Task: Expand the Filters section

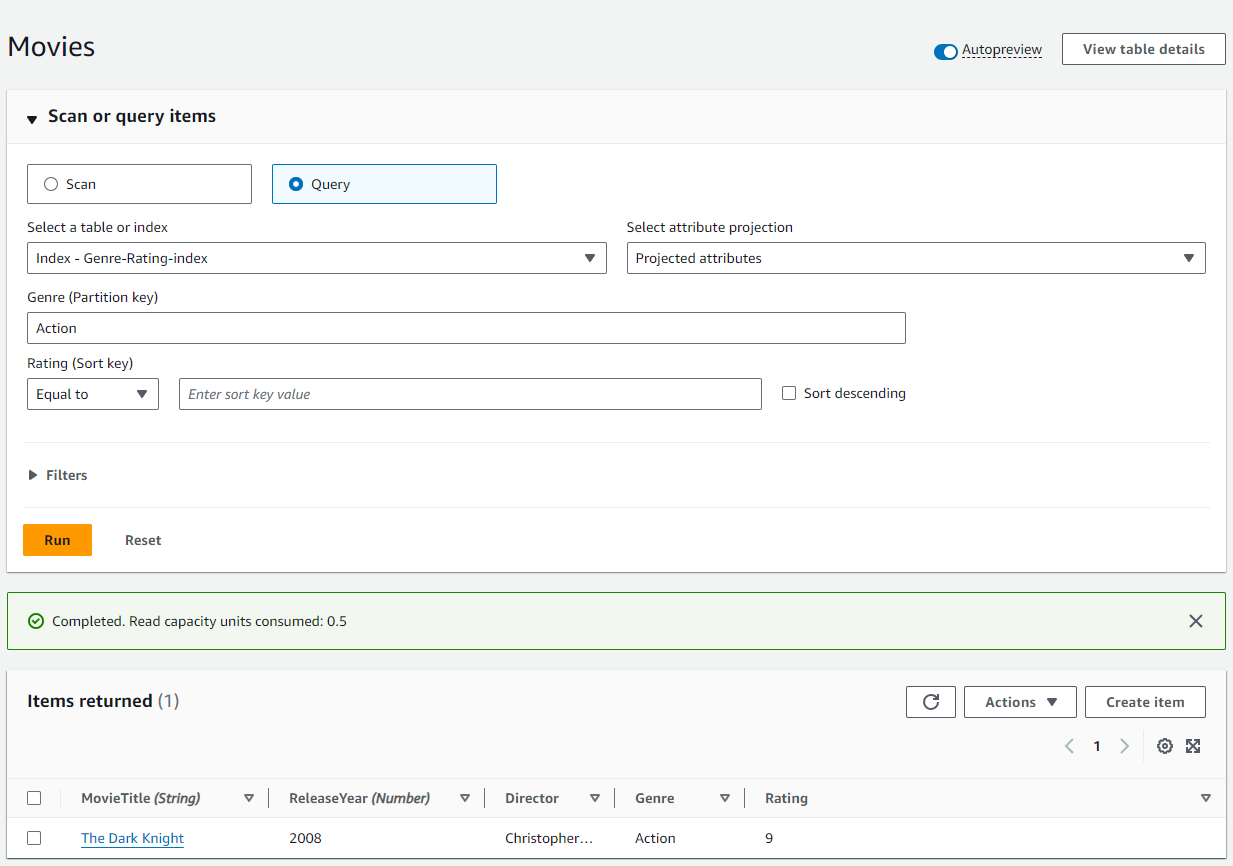Action: 58,475
